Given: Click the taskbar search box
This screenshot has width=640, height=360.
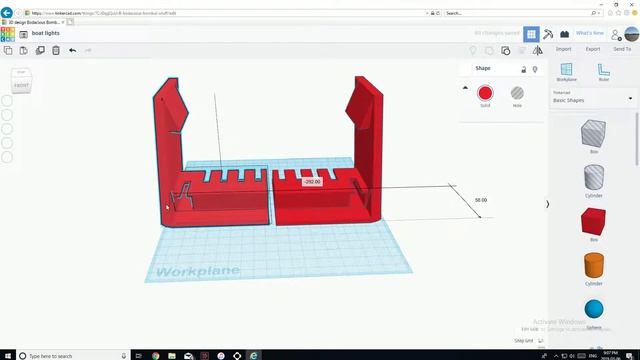Looking at the screenshot, I should [x=73, y=356].
